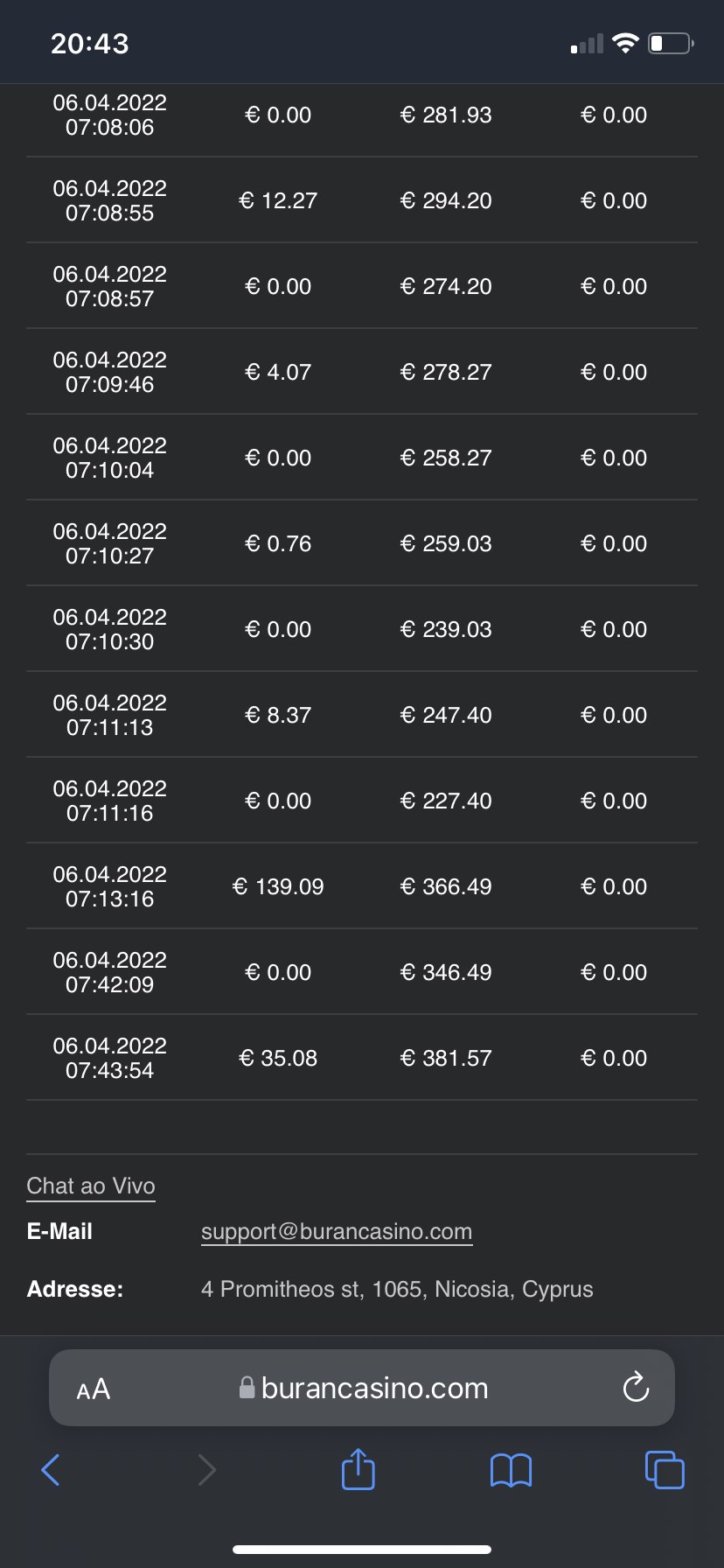Show all open tabs icon
Viewport: 724px width, 1568px height.
(x=665, y=1469)
